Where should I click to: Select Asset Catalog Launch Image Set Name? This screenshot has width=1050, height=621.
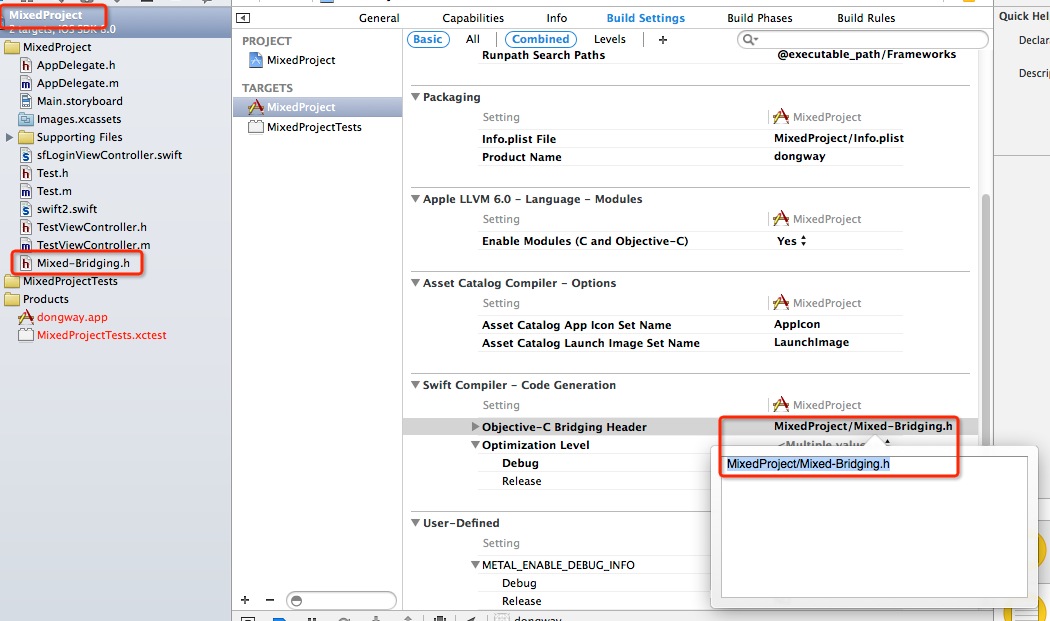coord(591,343)
